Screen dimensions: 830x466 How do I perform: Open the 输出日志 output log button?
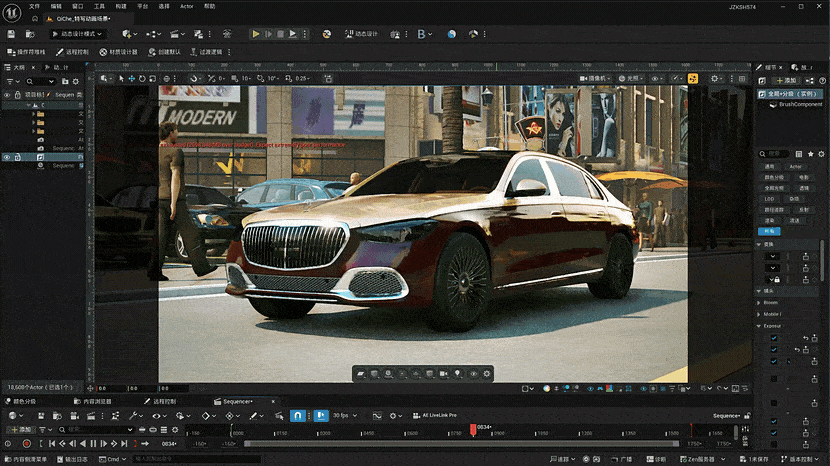[x=73, y=459]
